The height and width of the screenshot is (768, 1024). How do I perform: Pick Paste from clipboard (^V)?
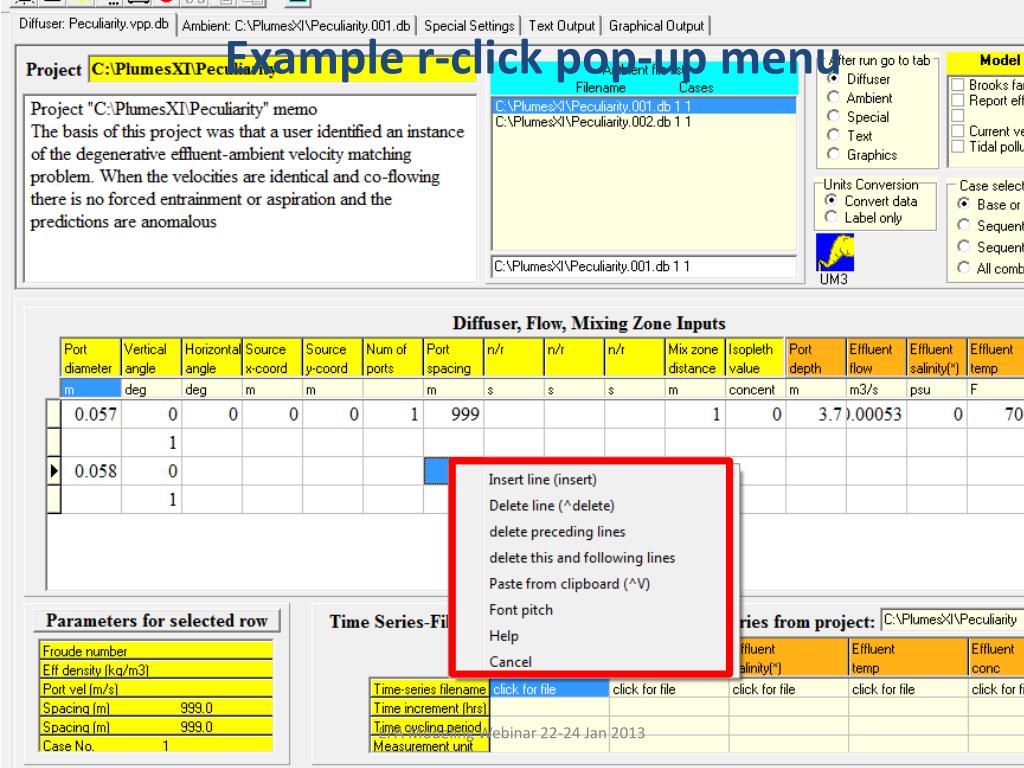pos(569,584)
